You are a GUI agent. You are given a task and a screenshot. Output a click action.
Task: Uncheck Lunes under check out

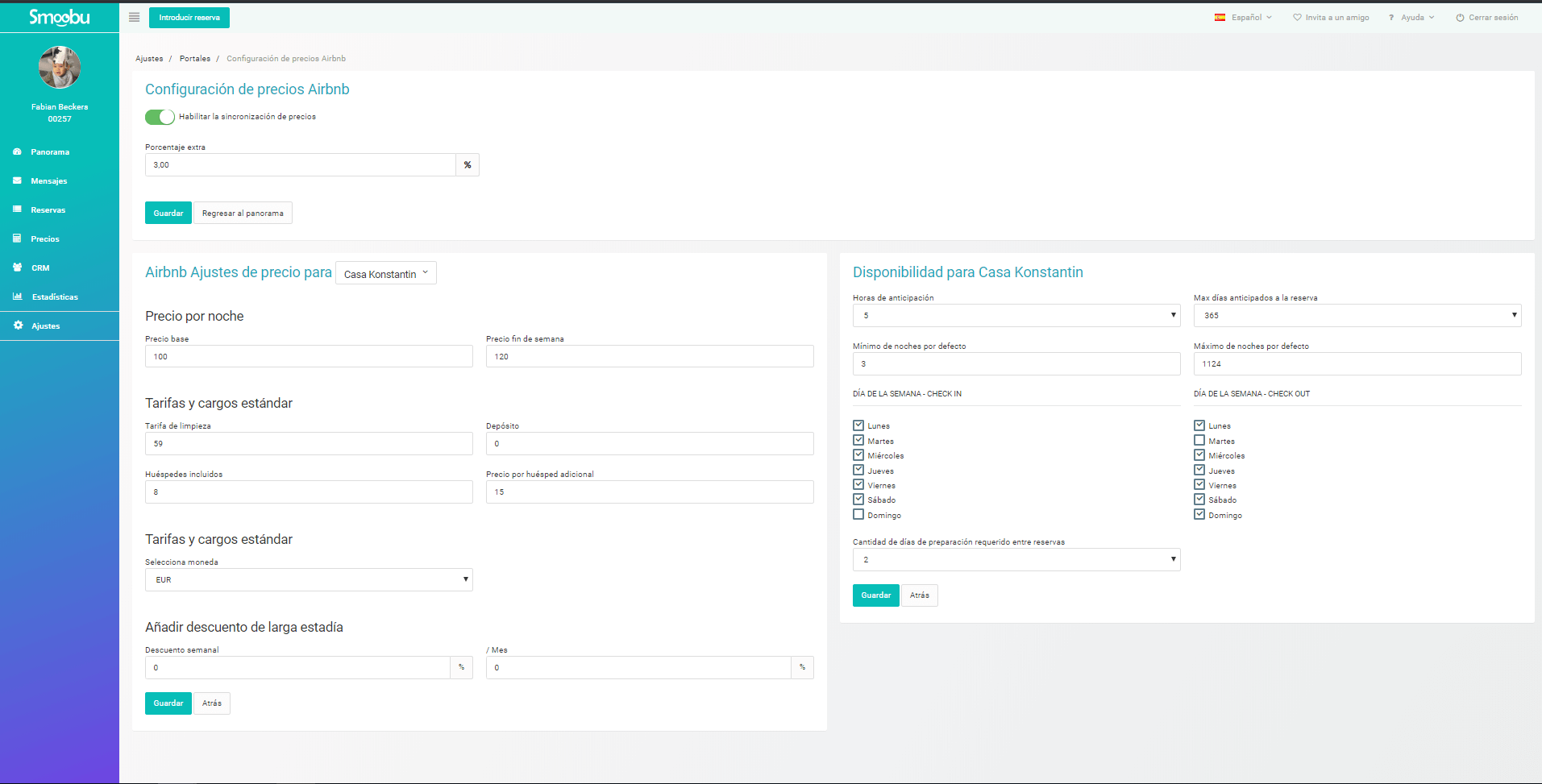(1199, 425)
